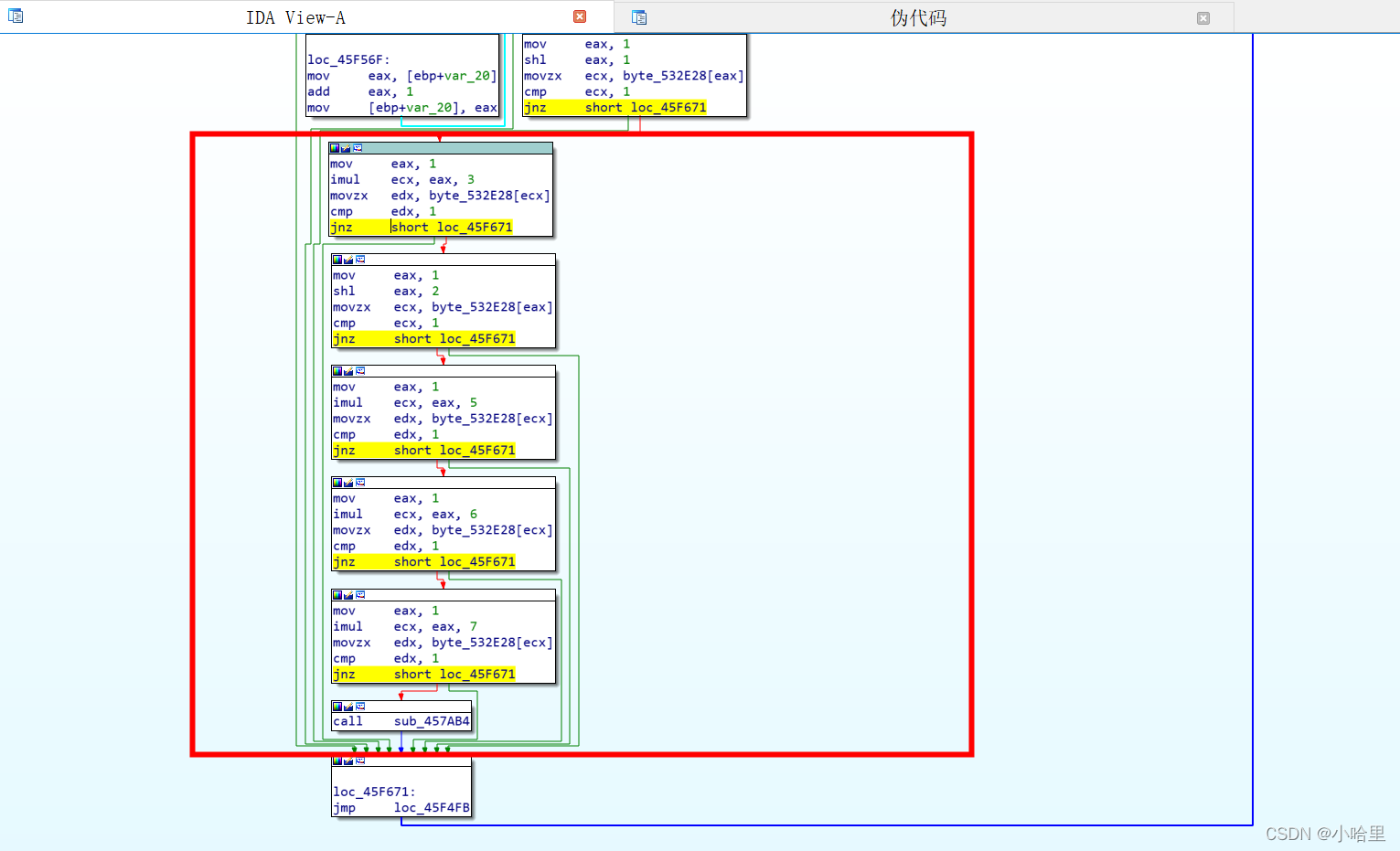Select 'jmp loc_45F4FB' instruction

(401, 808)
